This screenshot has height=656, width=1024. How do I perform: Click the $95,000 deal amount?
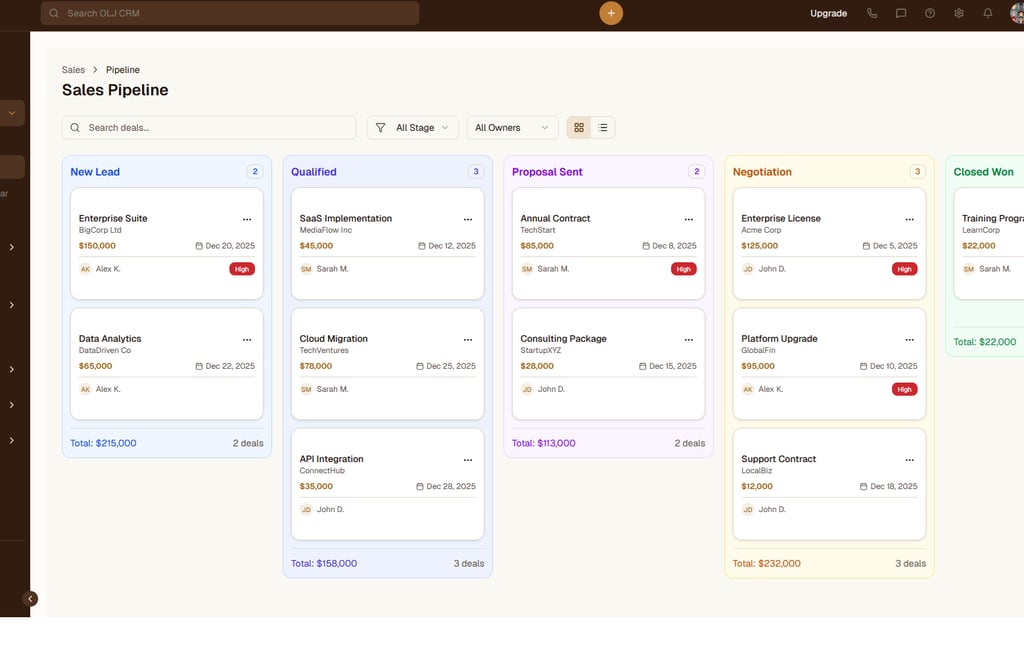[758, 366]
